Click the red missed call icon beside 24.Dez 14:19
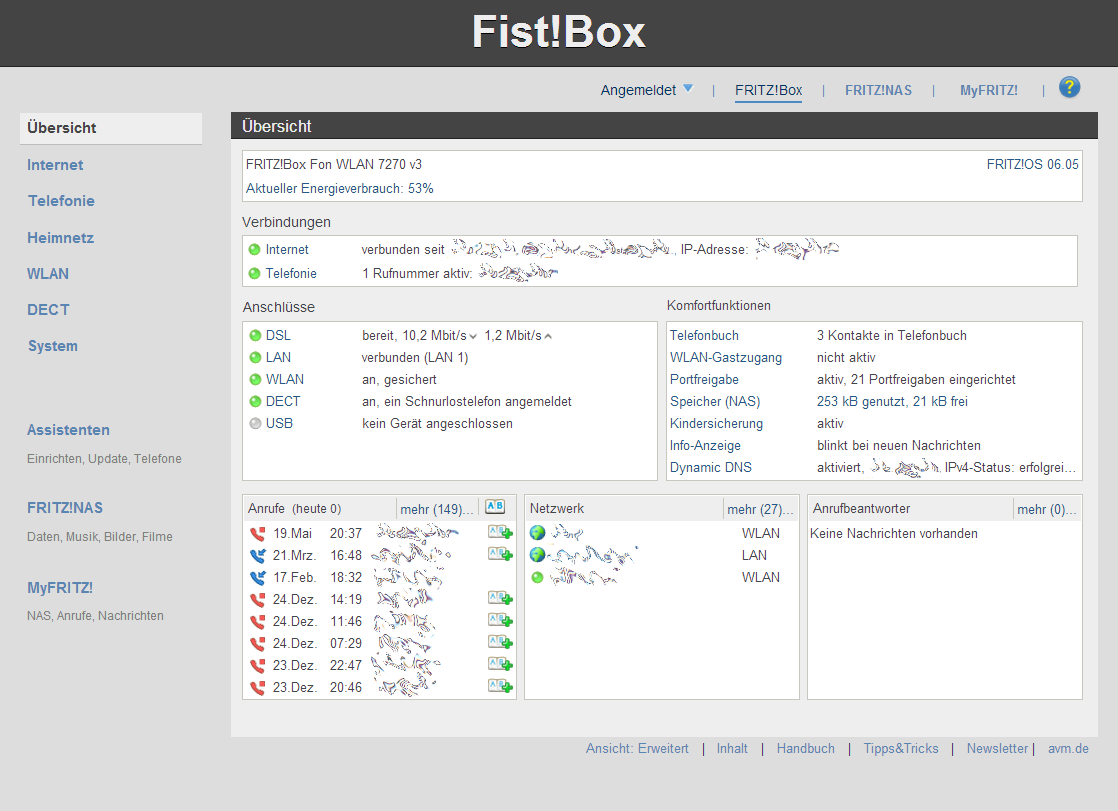Screen dimensions: 1118x811 pos(256,599)
